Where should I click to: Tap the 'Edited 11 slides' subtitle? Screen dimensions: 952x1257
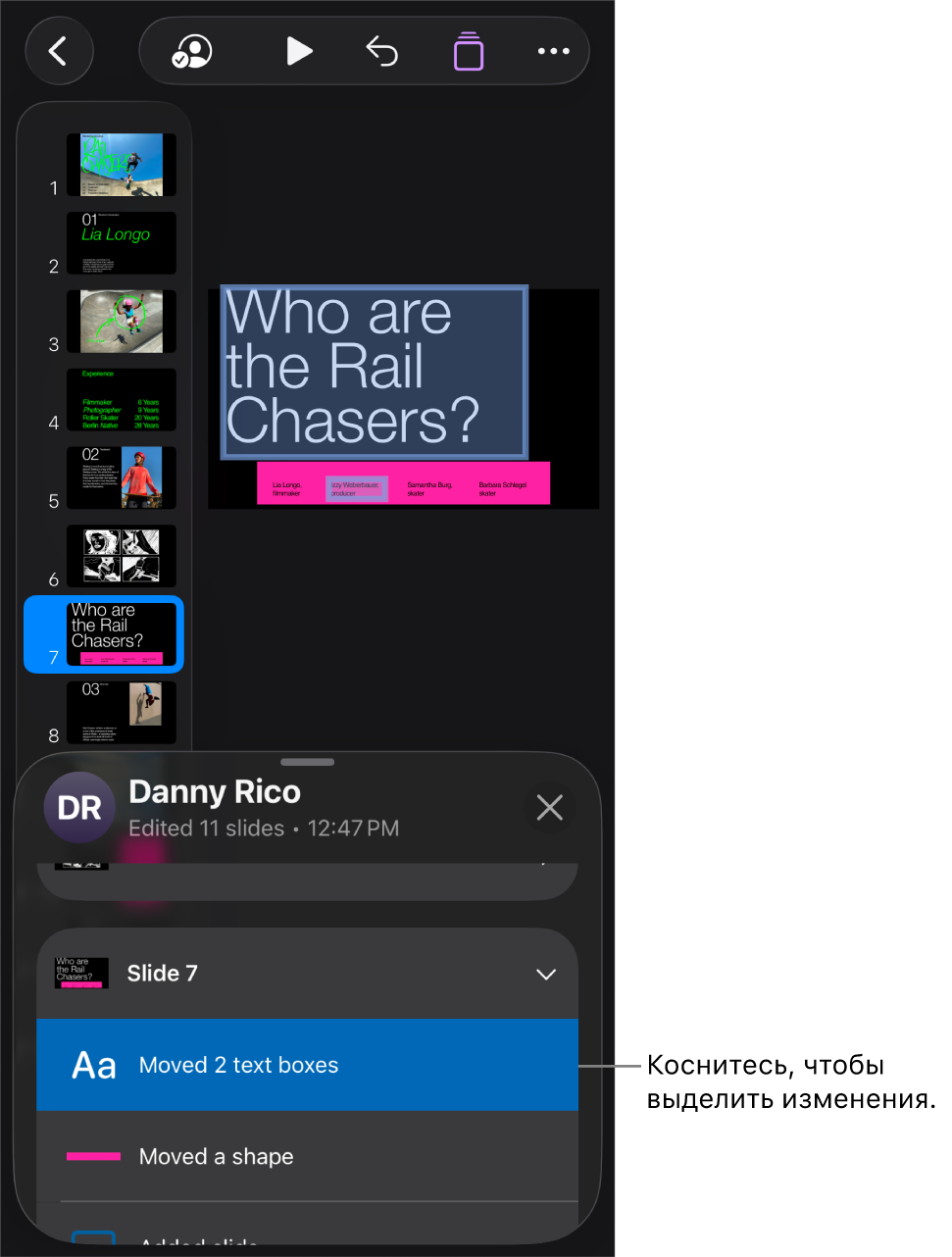tap(207, 829)
